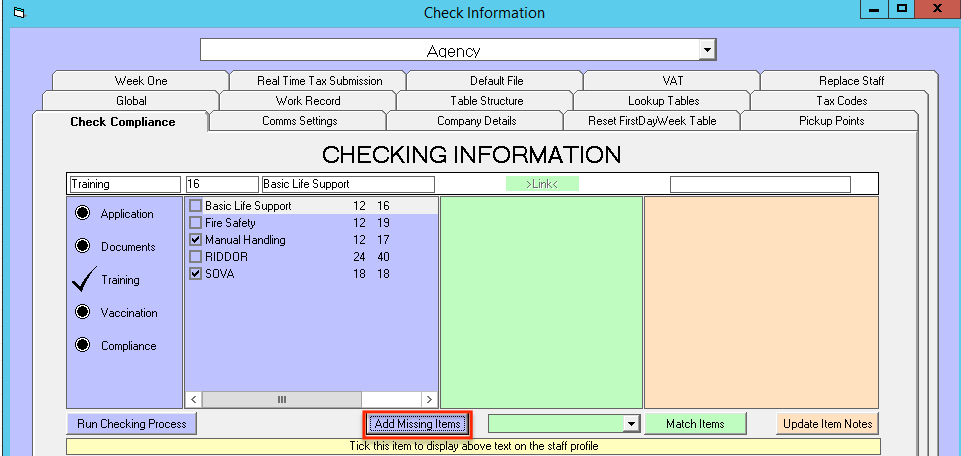
Task: Enable the Fire Safety checkbox
Action: [196, 223]
